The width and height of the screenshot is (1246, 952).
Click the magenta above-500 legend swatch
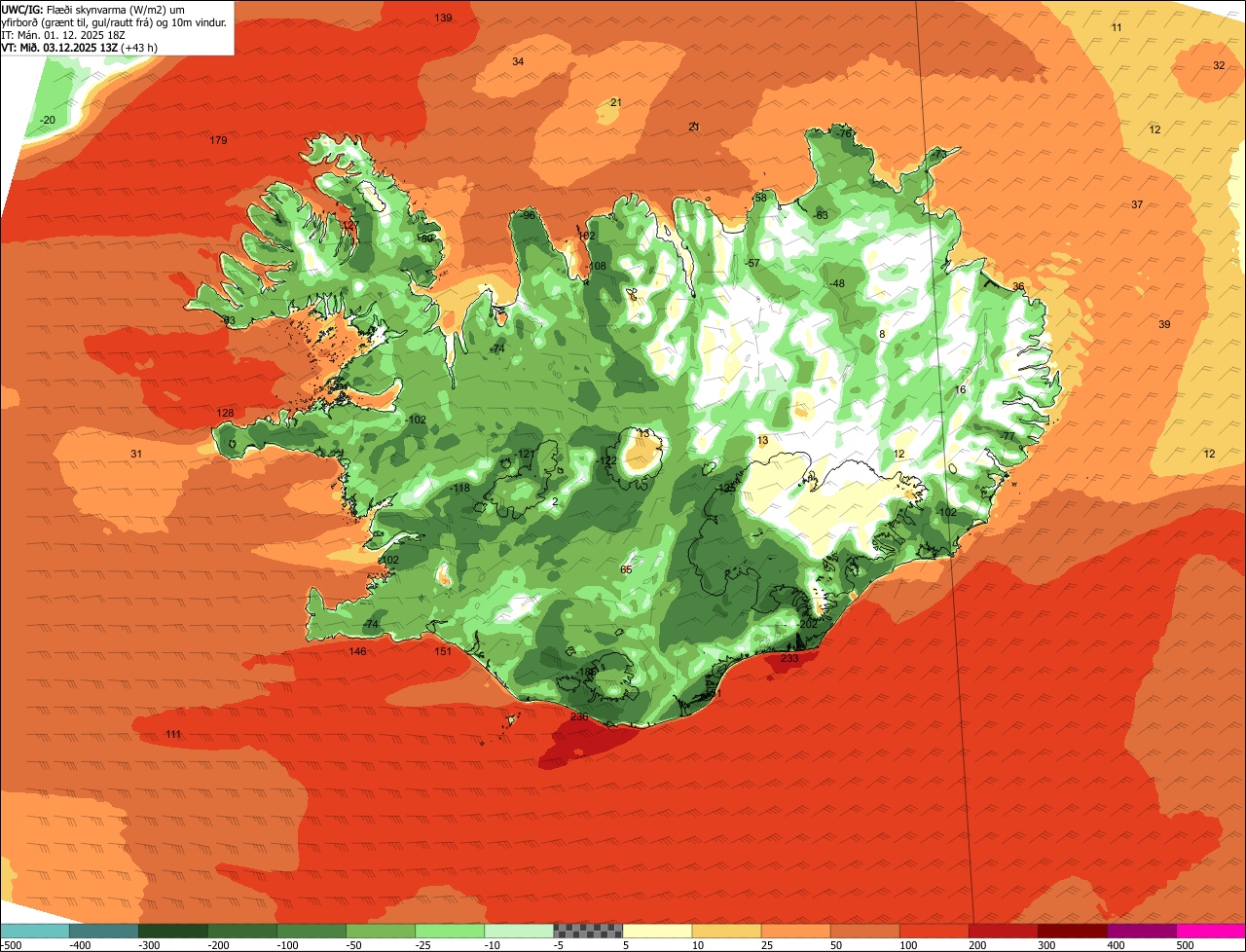pos(1211,931)
